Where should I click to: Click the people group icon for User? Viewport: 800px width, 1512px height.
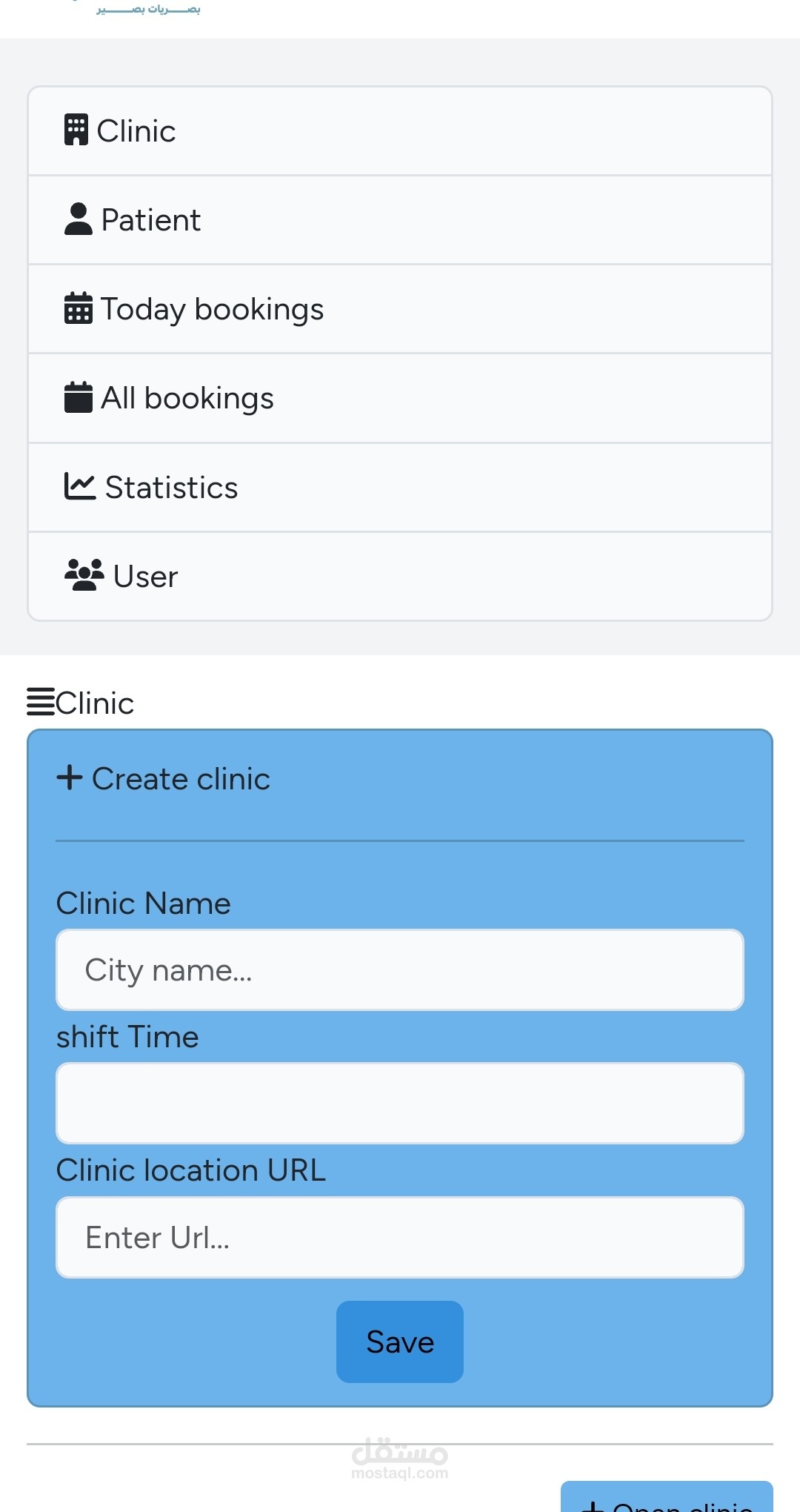click(x=84, y=576)
